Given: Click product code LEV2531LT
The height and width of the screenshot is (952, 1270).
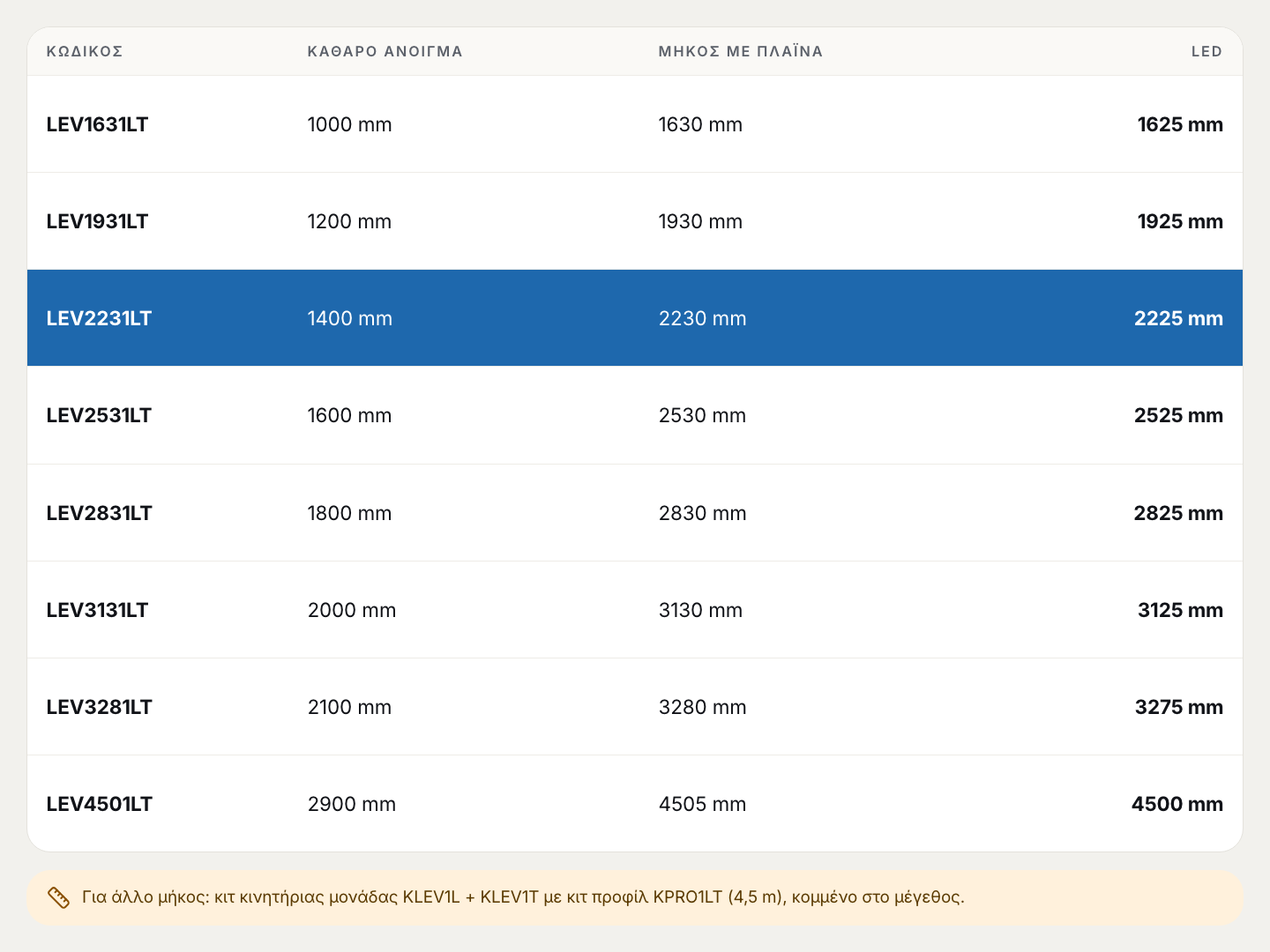Looking at the screenshot, I should click(99, 415).
